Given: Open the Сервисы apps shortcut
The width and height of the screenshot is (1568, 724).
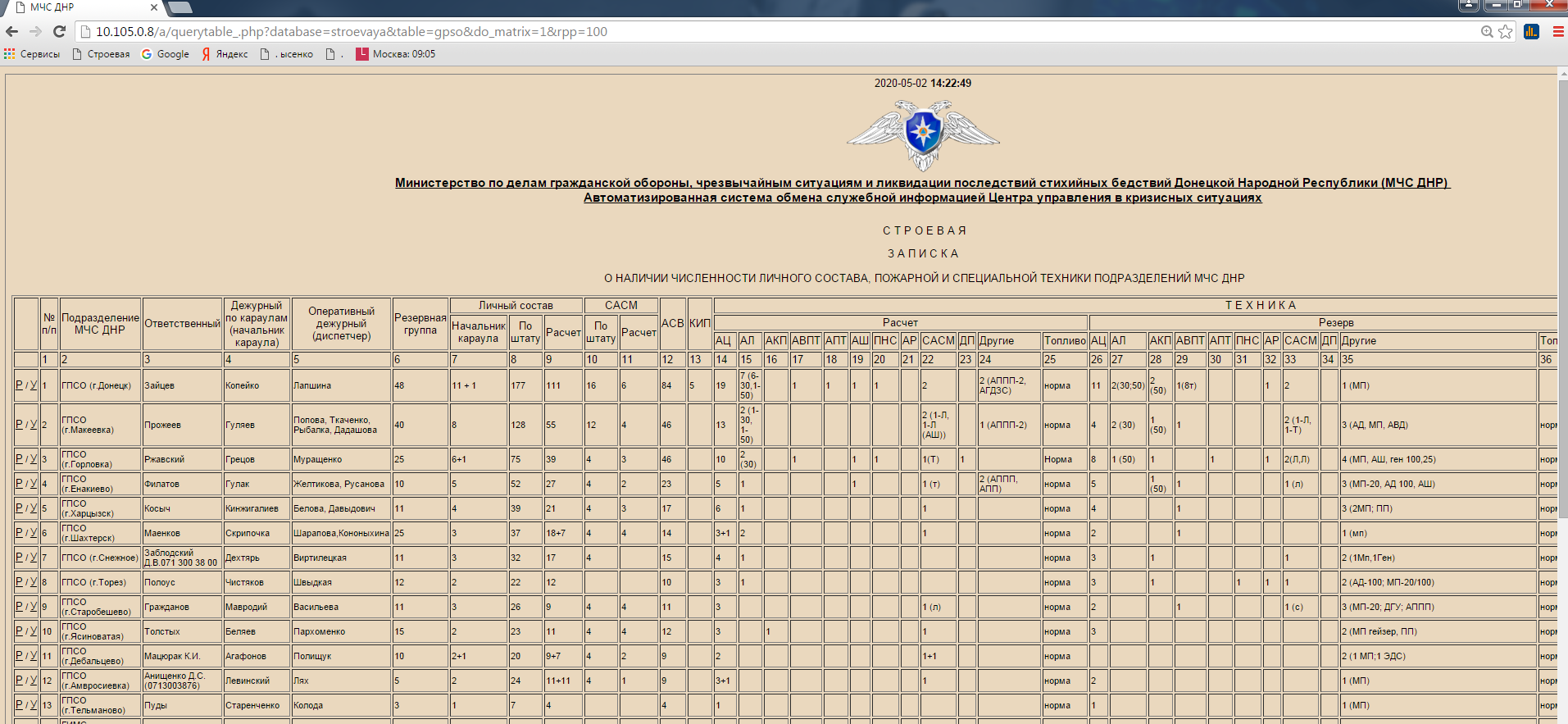Looking at the screenshot, I should [x=32, y=54].
